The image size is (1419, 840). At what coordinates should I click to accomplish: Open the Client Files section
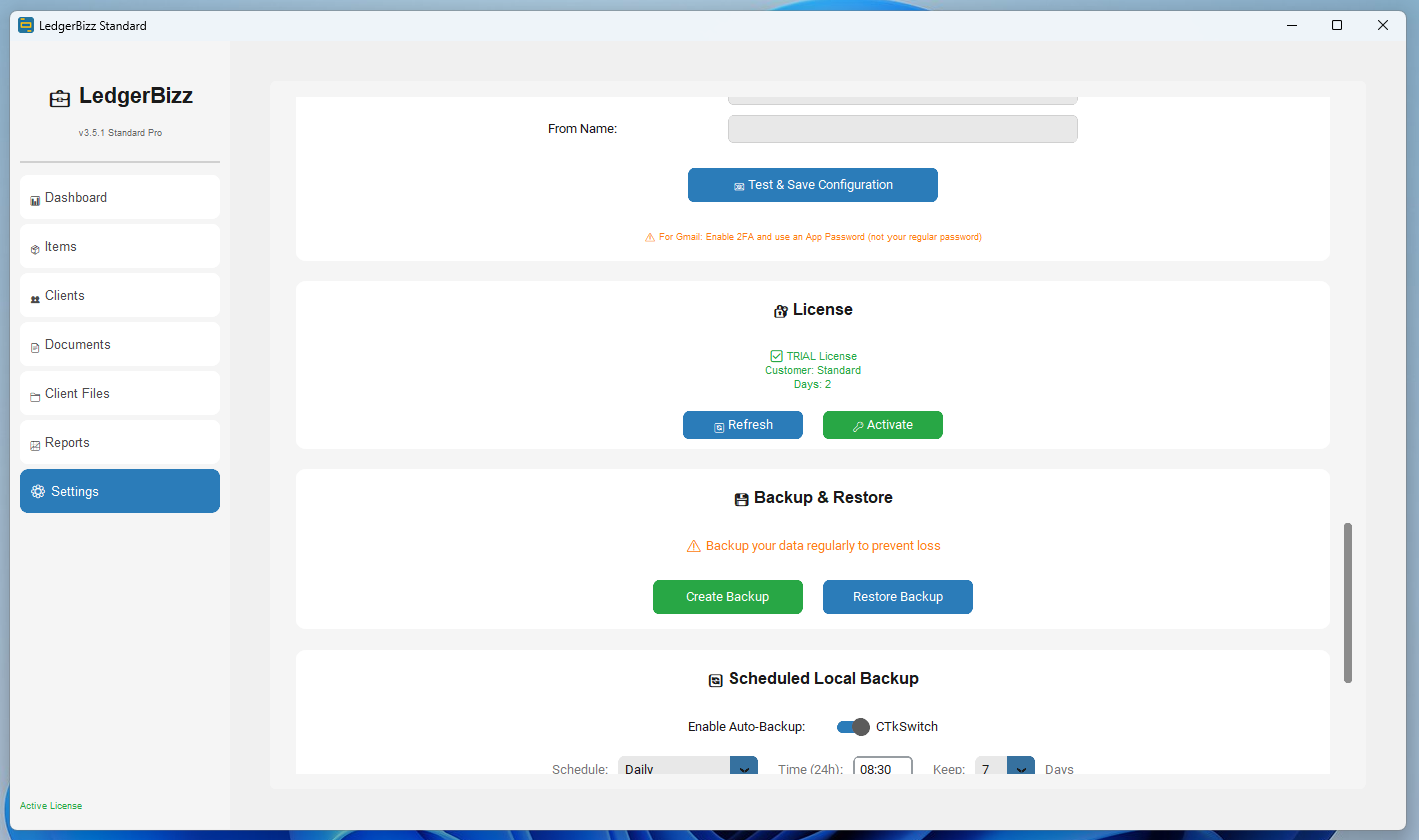tap(120, 393)
